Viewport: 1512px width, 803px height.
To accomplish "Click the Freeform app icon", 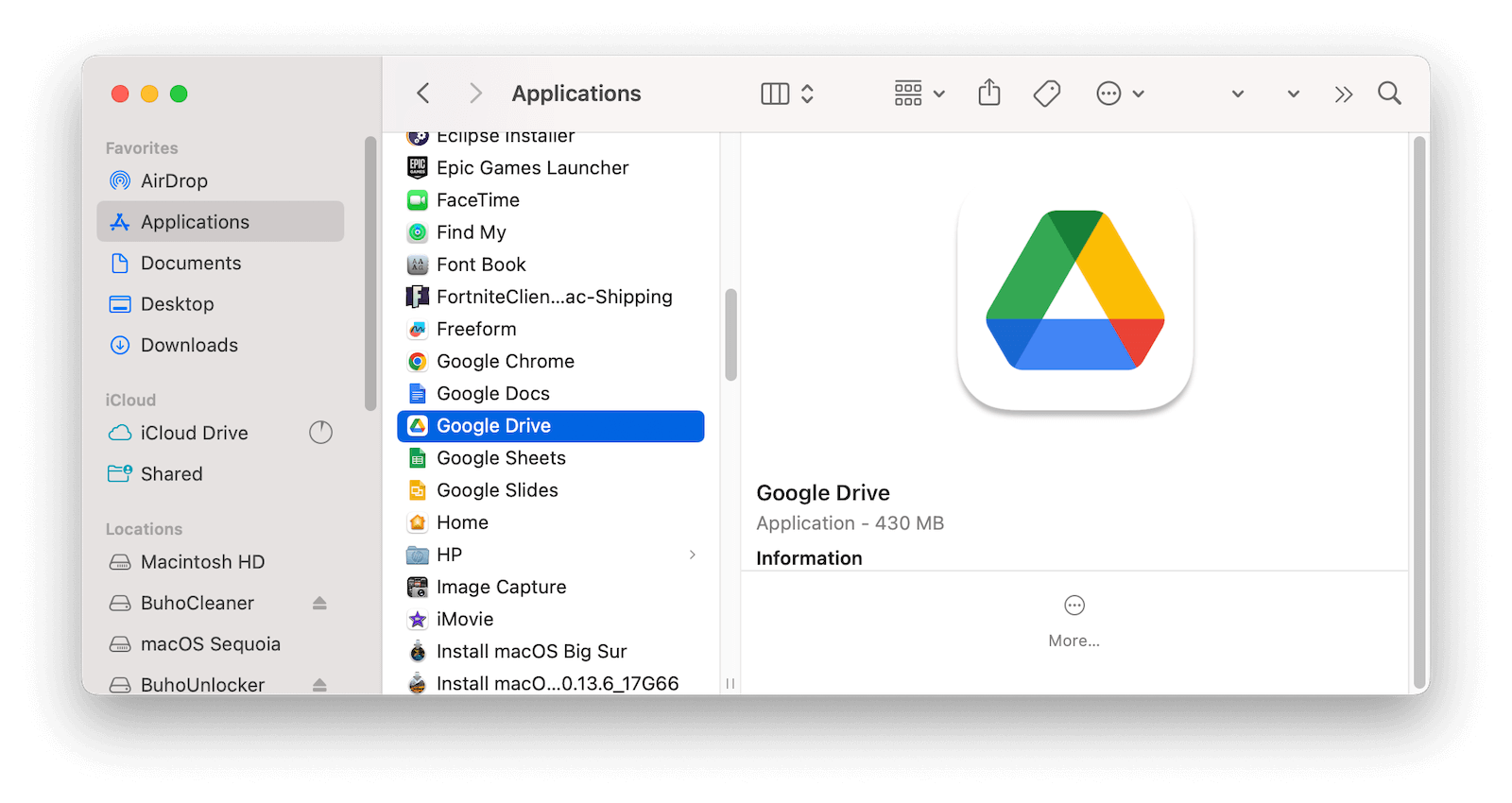I will click(x=418, y=329).
